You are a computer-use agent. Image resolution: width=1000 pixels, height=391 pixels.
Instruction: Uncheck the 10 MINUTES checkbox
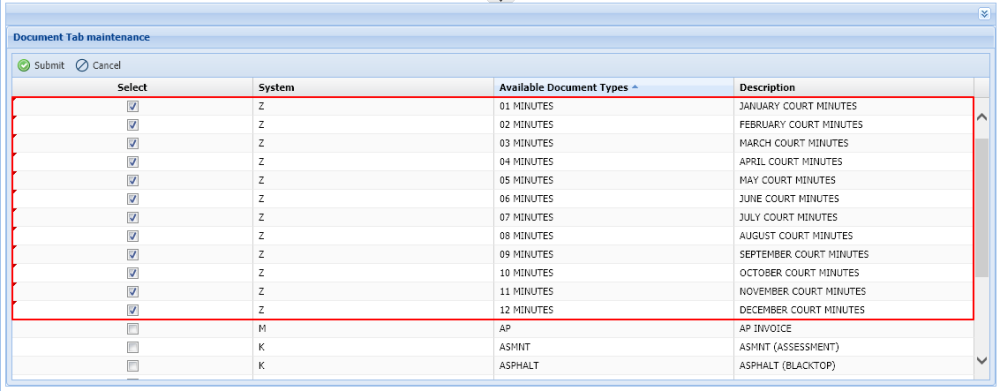(133, 273)
